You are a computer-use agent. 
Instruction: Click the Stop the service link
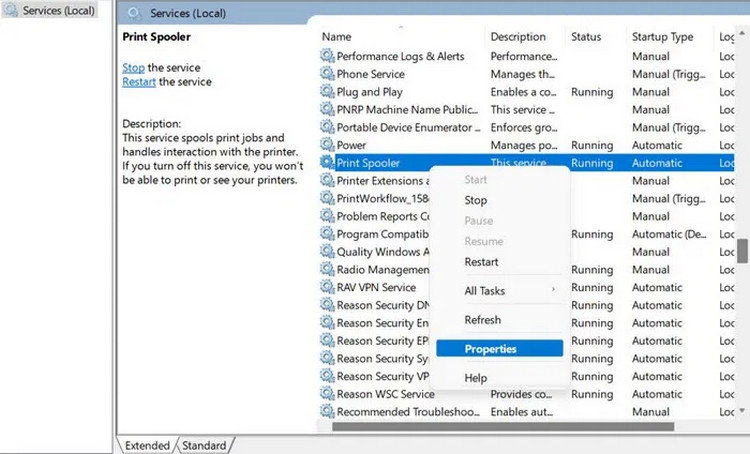tap(133, 67)
